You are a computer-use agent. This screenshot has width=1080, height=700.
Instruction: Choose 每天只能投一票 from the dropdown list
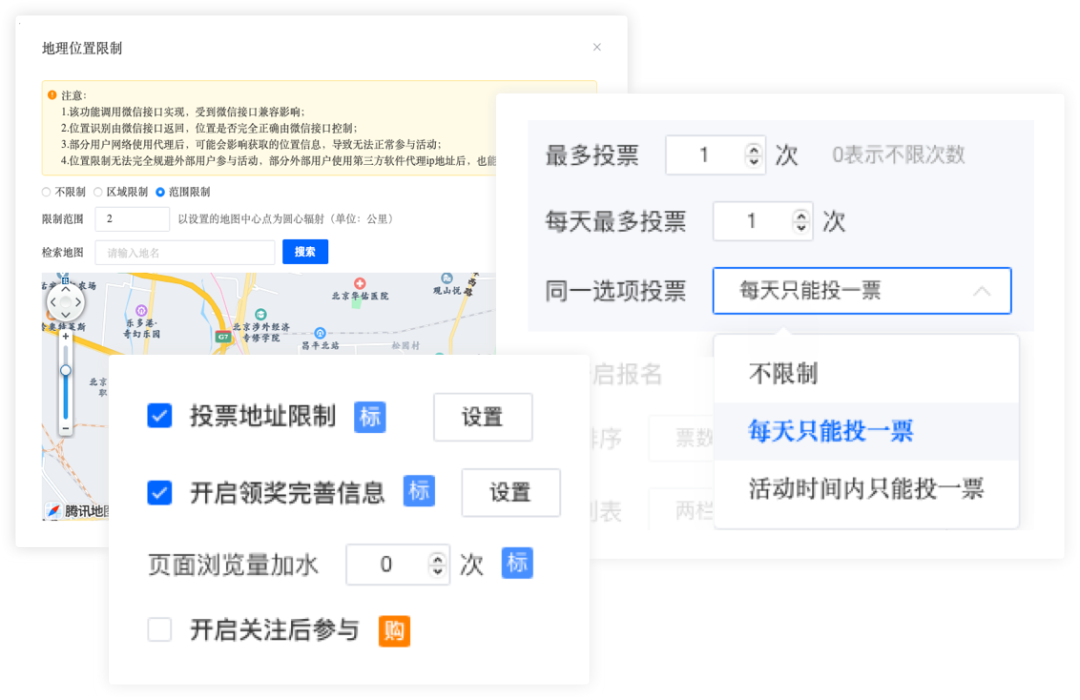pyautogui.click(x=866, y=431)
